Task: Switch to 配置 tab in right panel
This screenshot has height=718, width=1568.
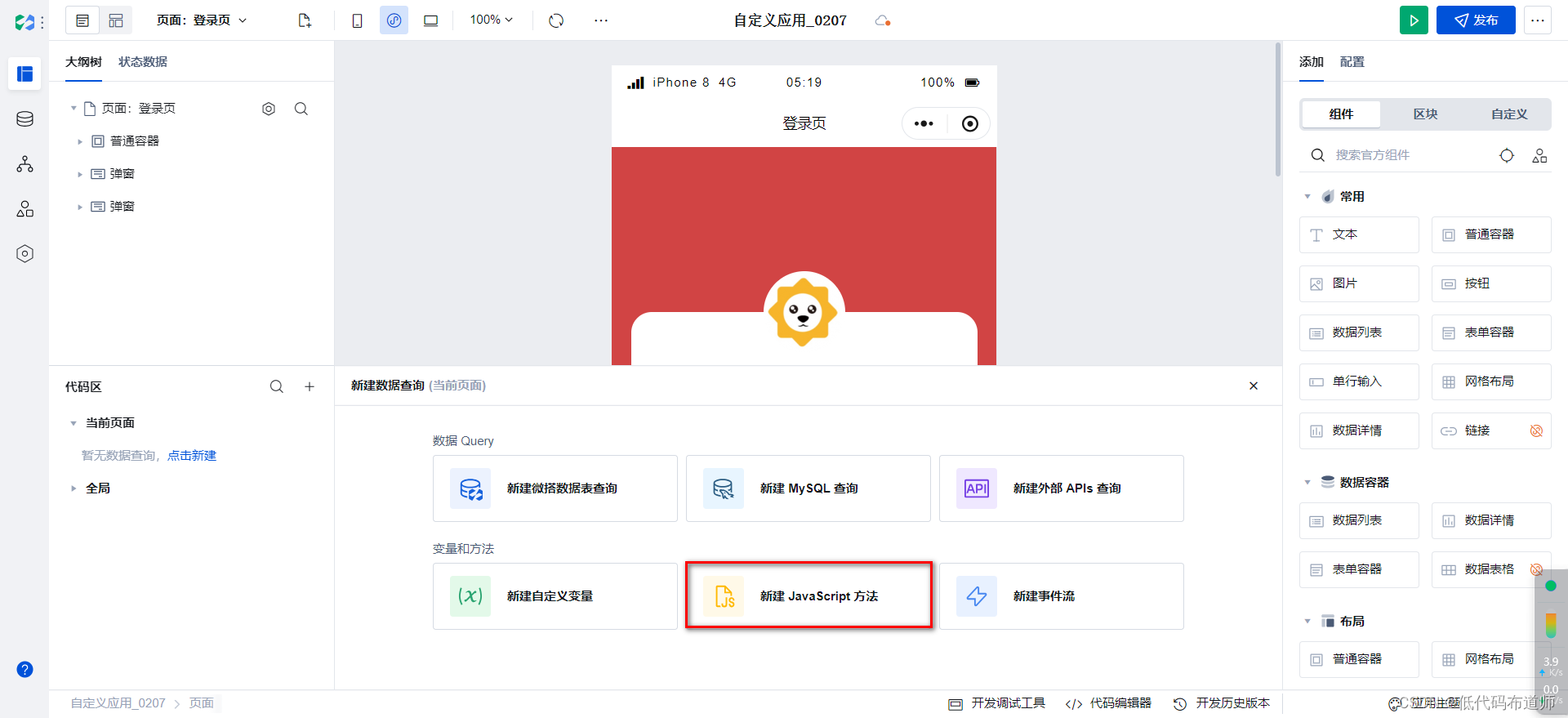Action: (x=1352, y=62)
